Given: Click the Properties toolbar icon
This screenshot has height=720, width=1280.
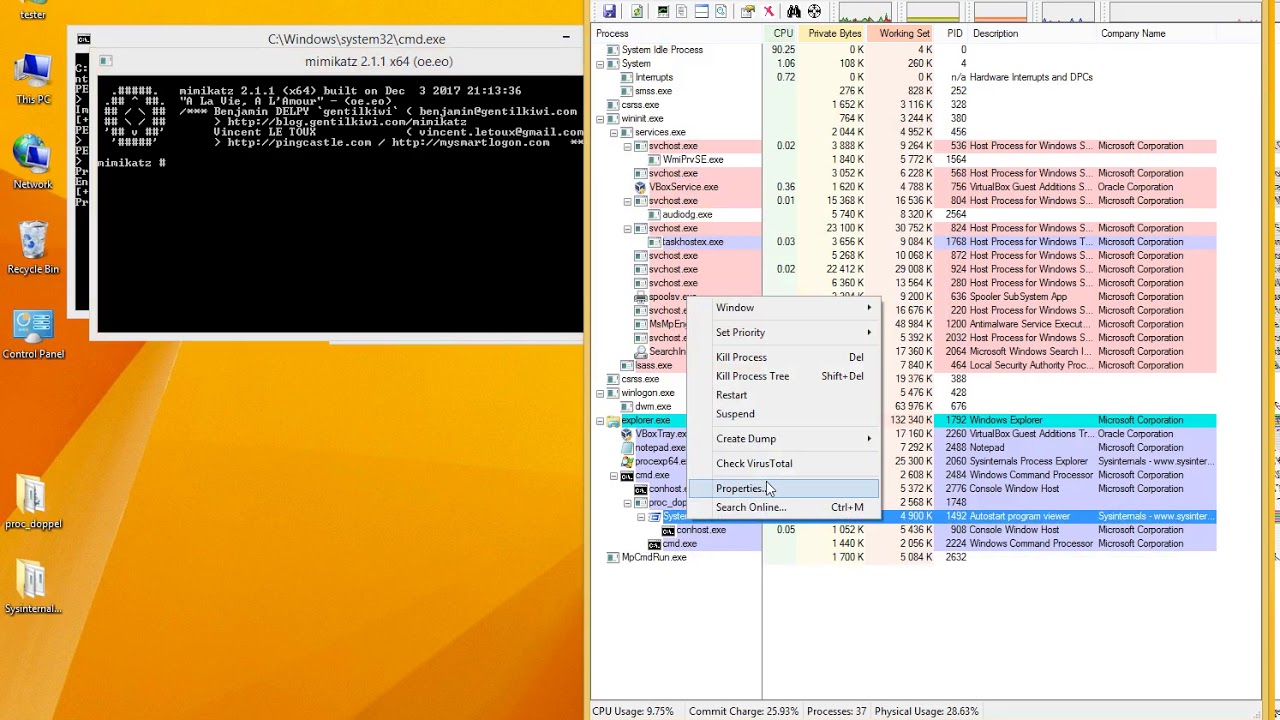Looking at the screenshot, I should (x=748, y=11).
